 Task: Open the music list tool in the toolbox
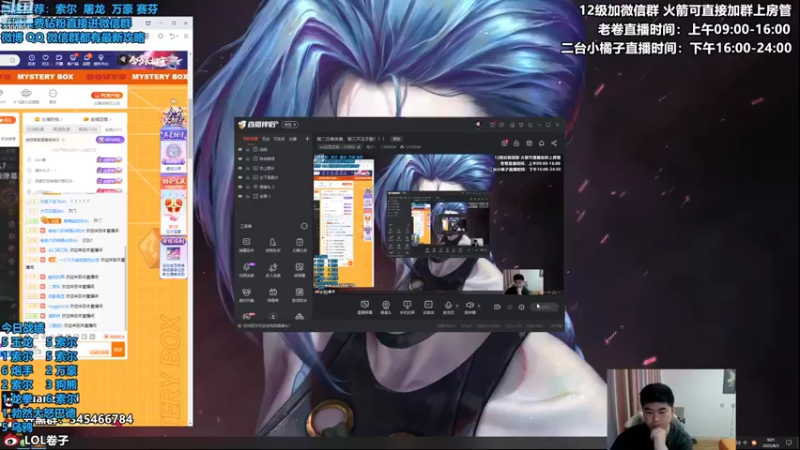pos(299,294)
